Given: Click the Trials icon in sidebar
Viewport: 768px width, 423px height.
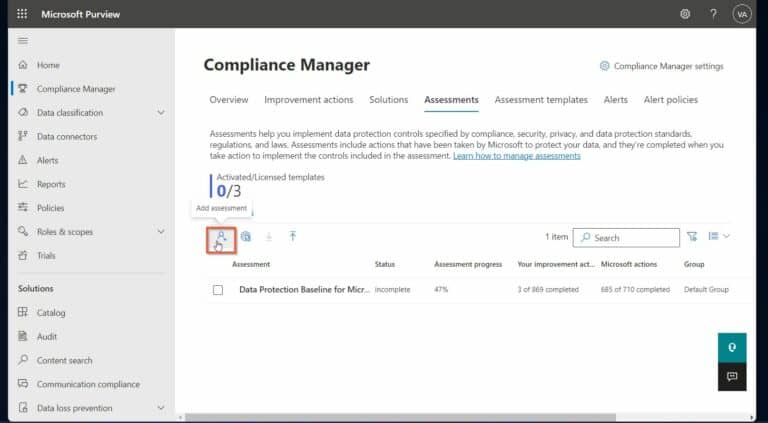Looking at the screenshot, I should (23, 256).
